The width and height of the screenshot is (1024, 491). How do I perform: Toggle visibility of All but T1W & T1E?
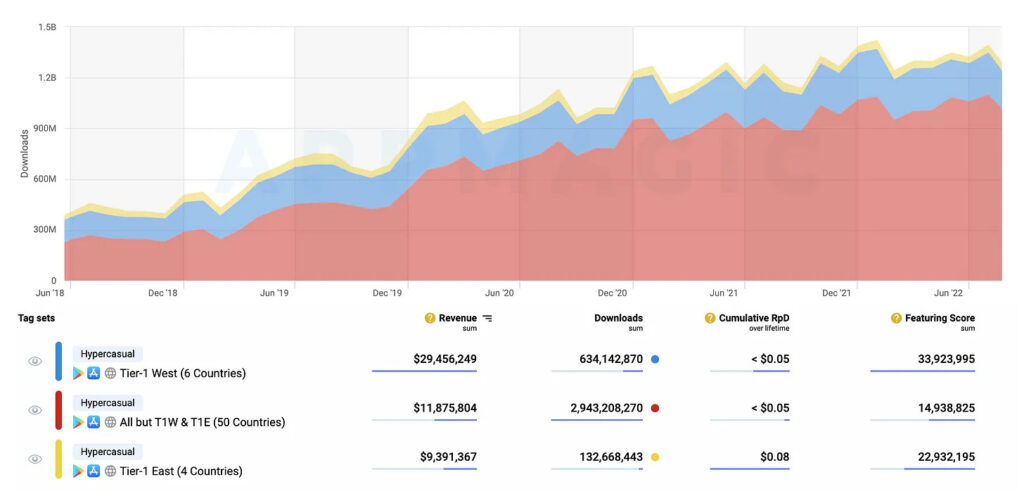pyautogui.click(x=35, y=410)
